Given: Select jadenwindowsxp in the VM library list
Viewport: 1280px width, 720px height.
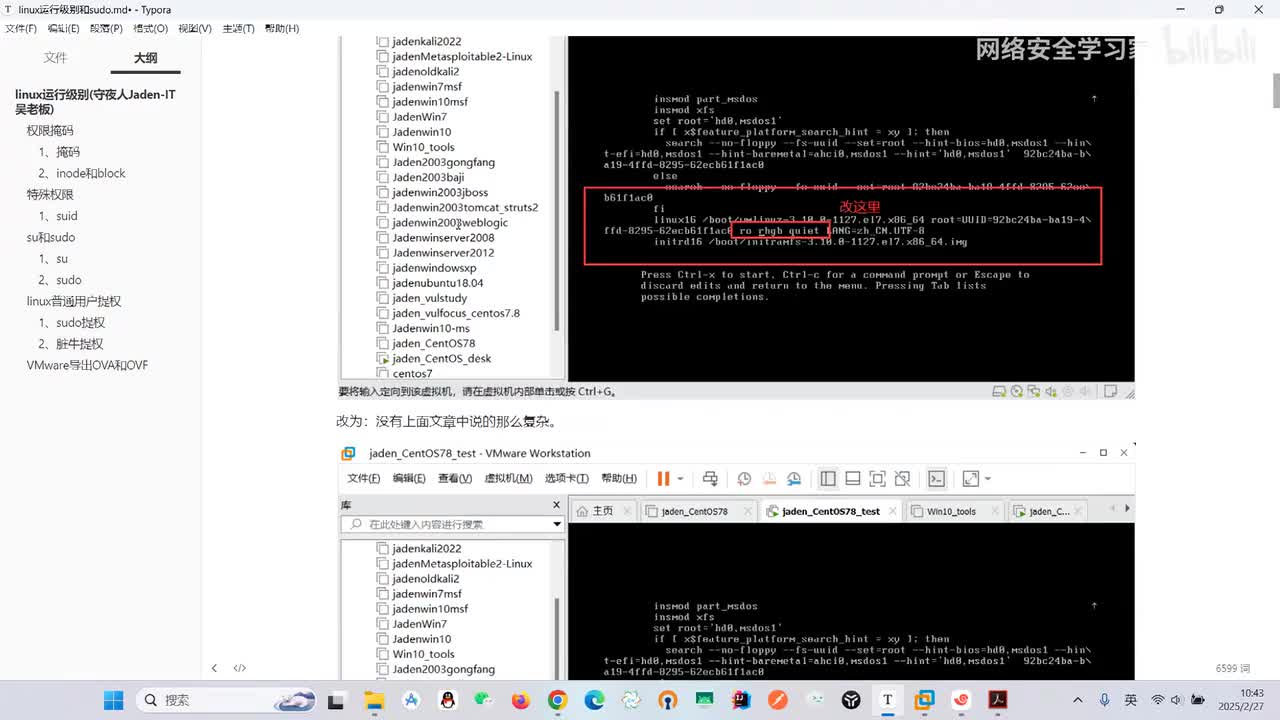Looking at the screenshot, I should coord(434,268).
